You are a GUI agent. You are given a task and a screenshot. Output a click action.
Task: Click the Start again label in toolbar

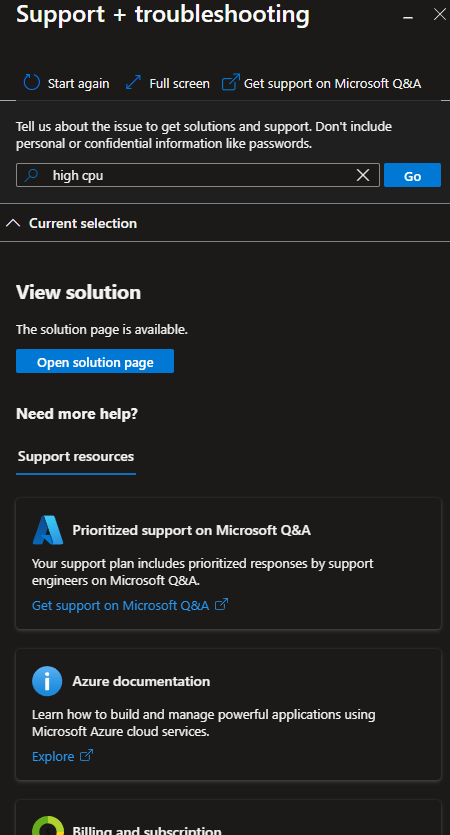pyautogui.click(x=78, y=84)
